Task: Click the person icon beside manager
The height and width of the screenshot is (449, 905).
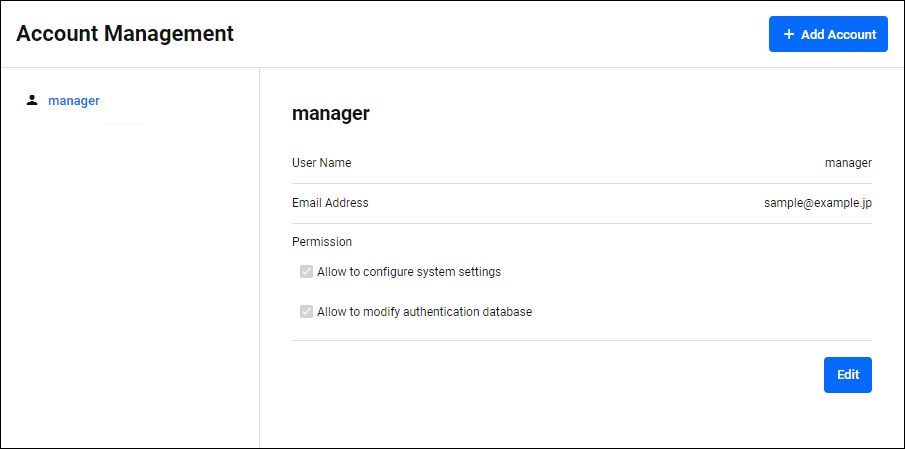Action: point(32,100)
